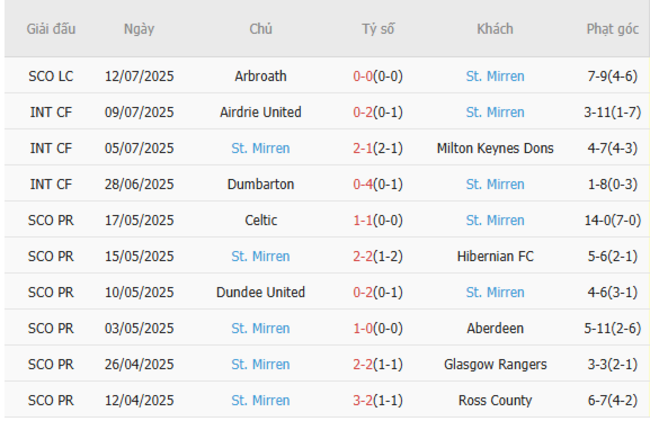Image resolution: width=650 pixels, height=421 pixels.
Task: Click Ross County team name
Action: click(x=495, y=400)
